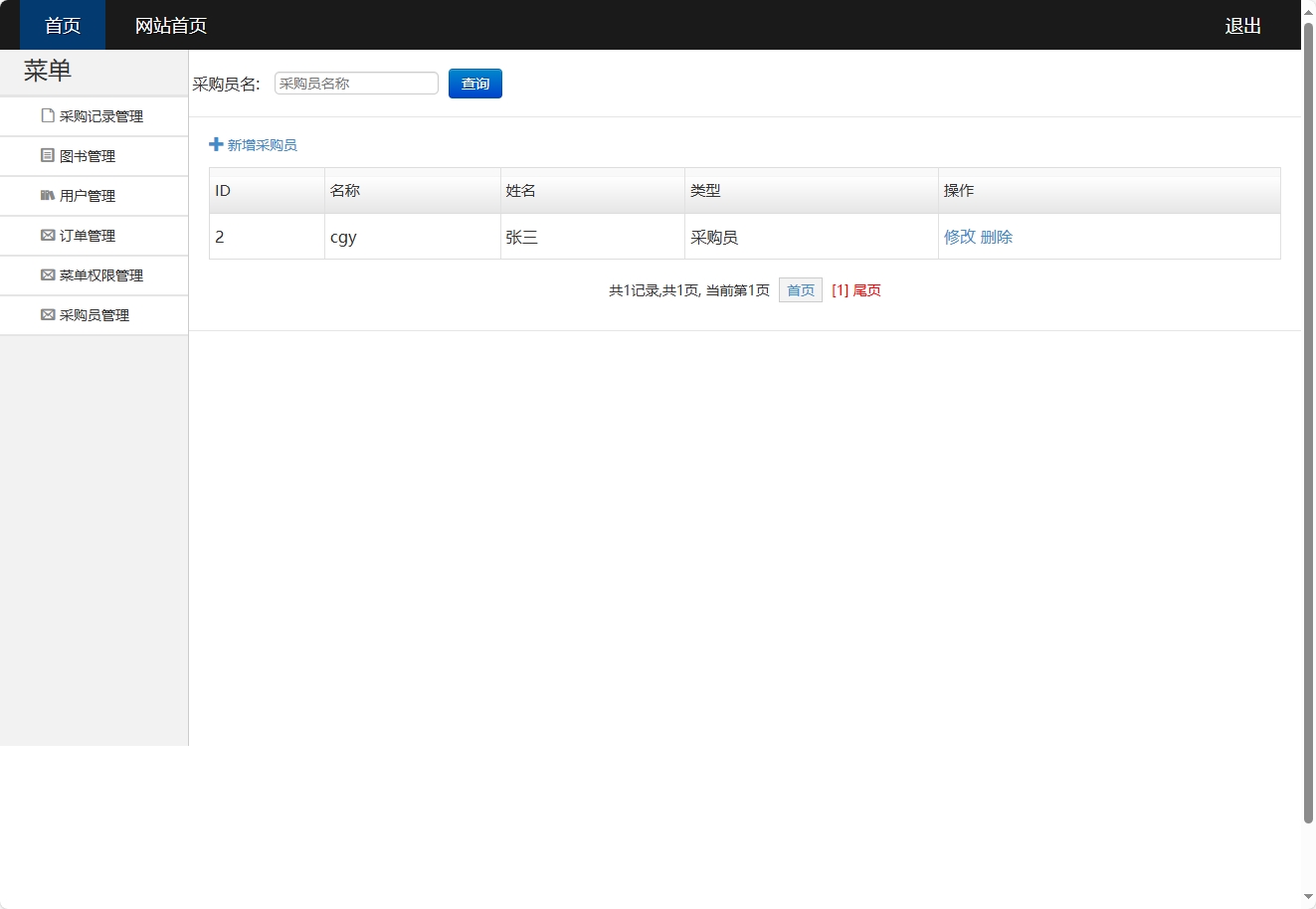The height and width of the screenshot is (909, 1316).
Task: Select the 首页 navigation tab
Action: point(62,25)
